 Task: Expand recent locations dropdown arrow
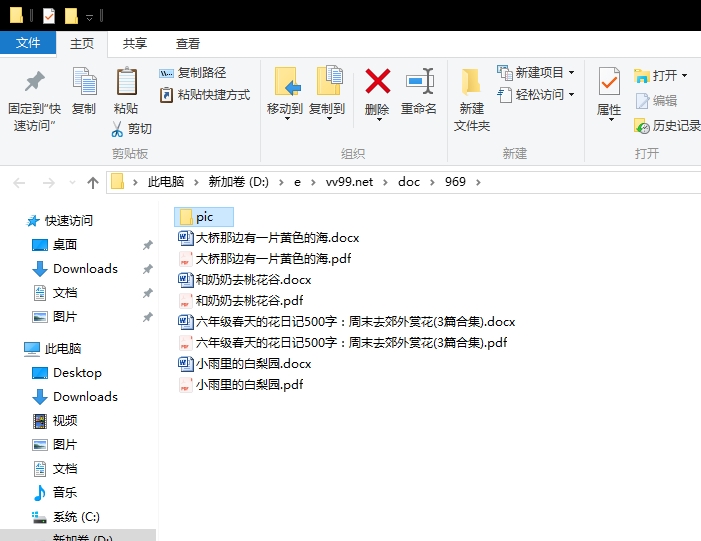click(72, 182)
